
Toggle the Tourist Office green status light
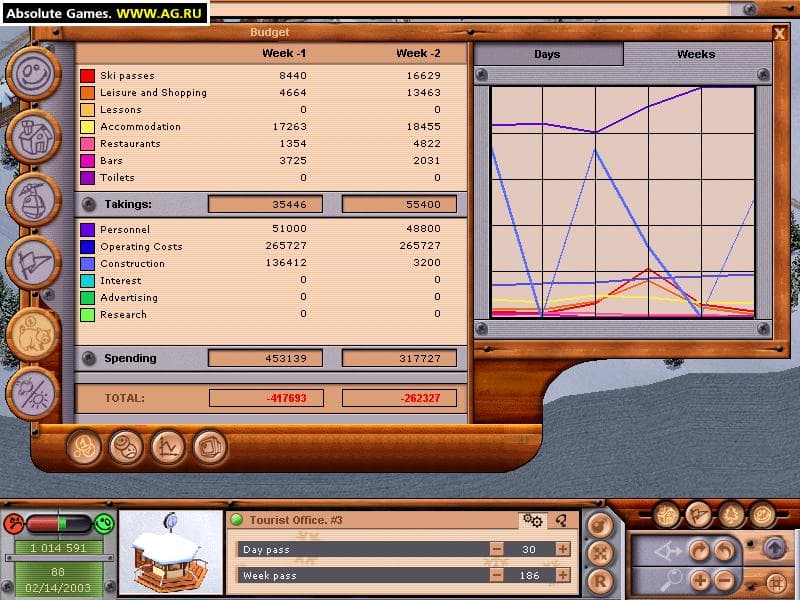pos(237,520)
